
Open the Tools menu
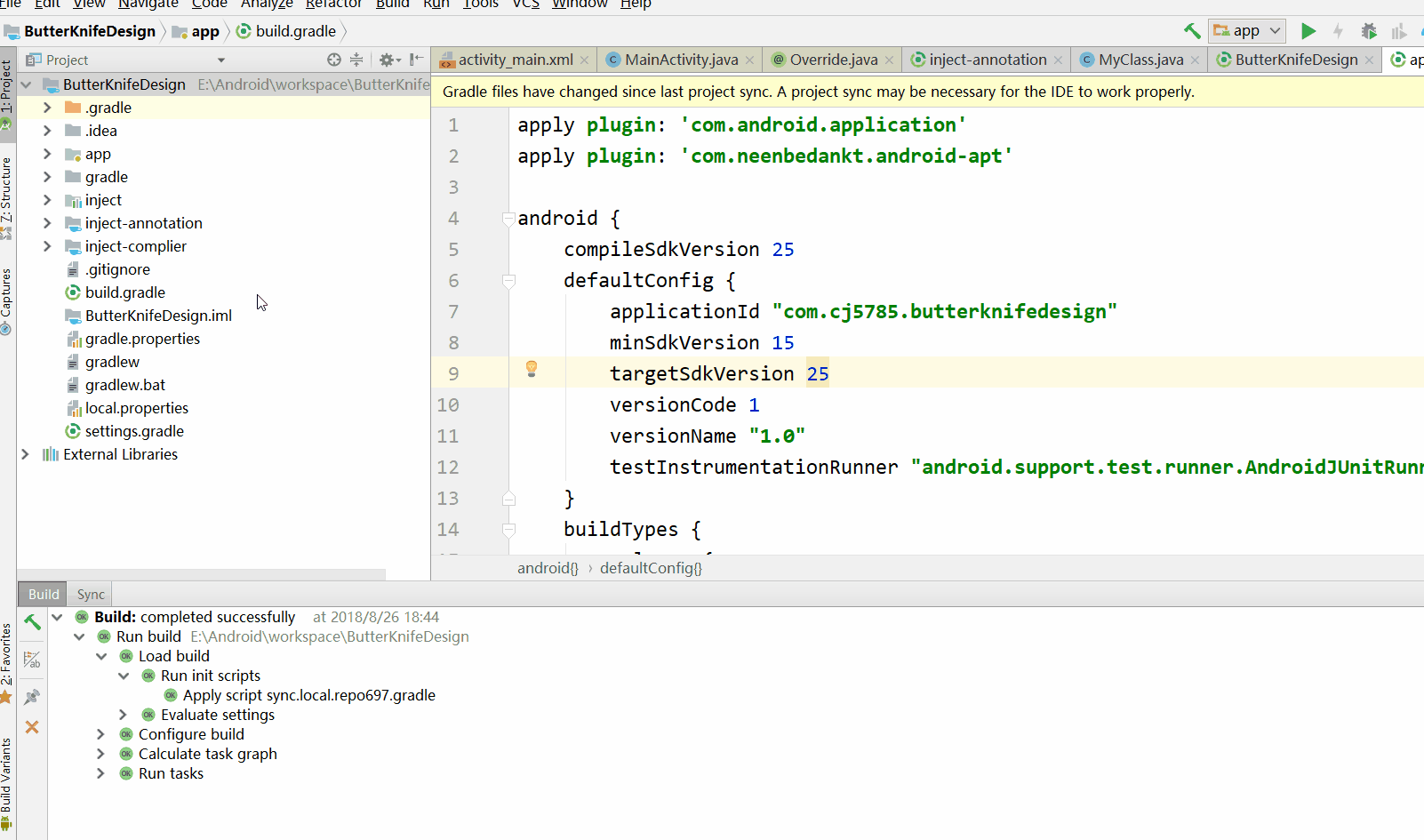[480, 4]
